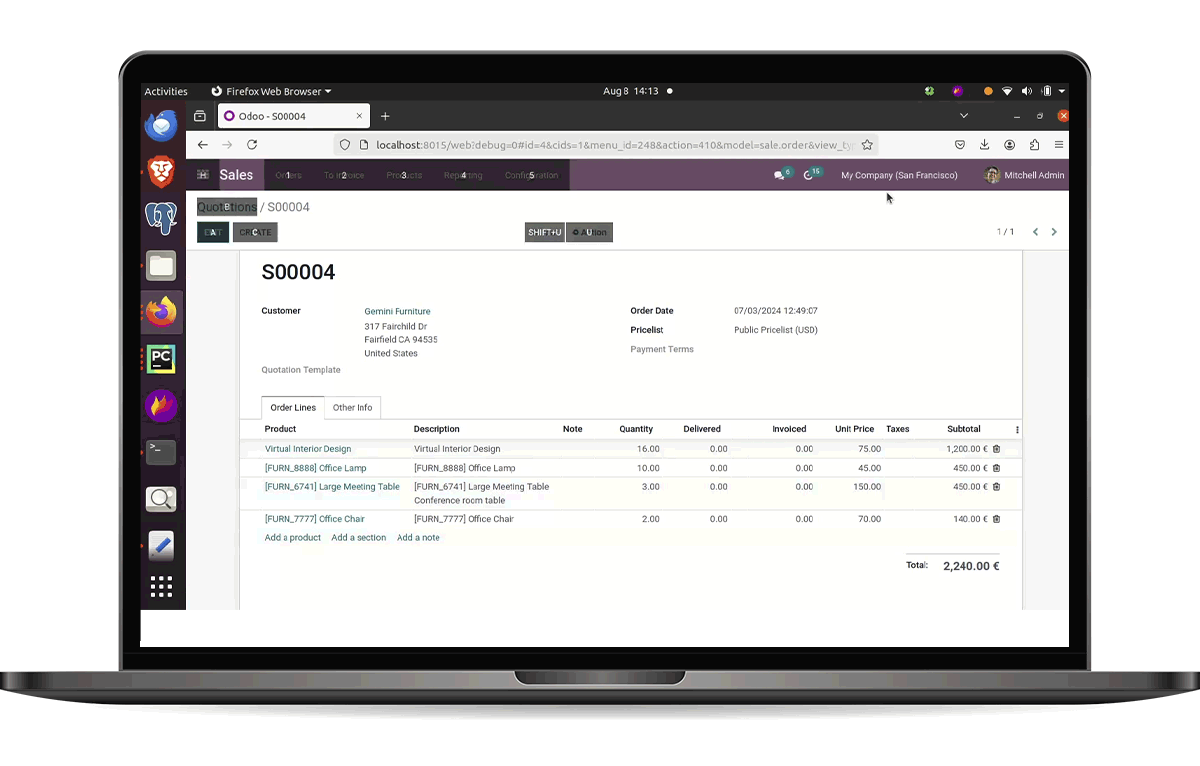Open Firefox Web Browser app menu dropdown
Screen dimensions: 1200x766
[x=271, y=91]
